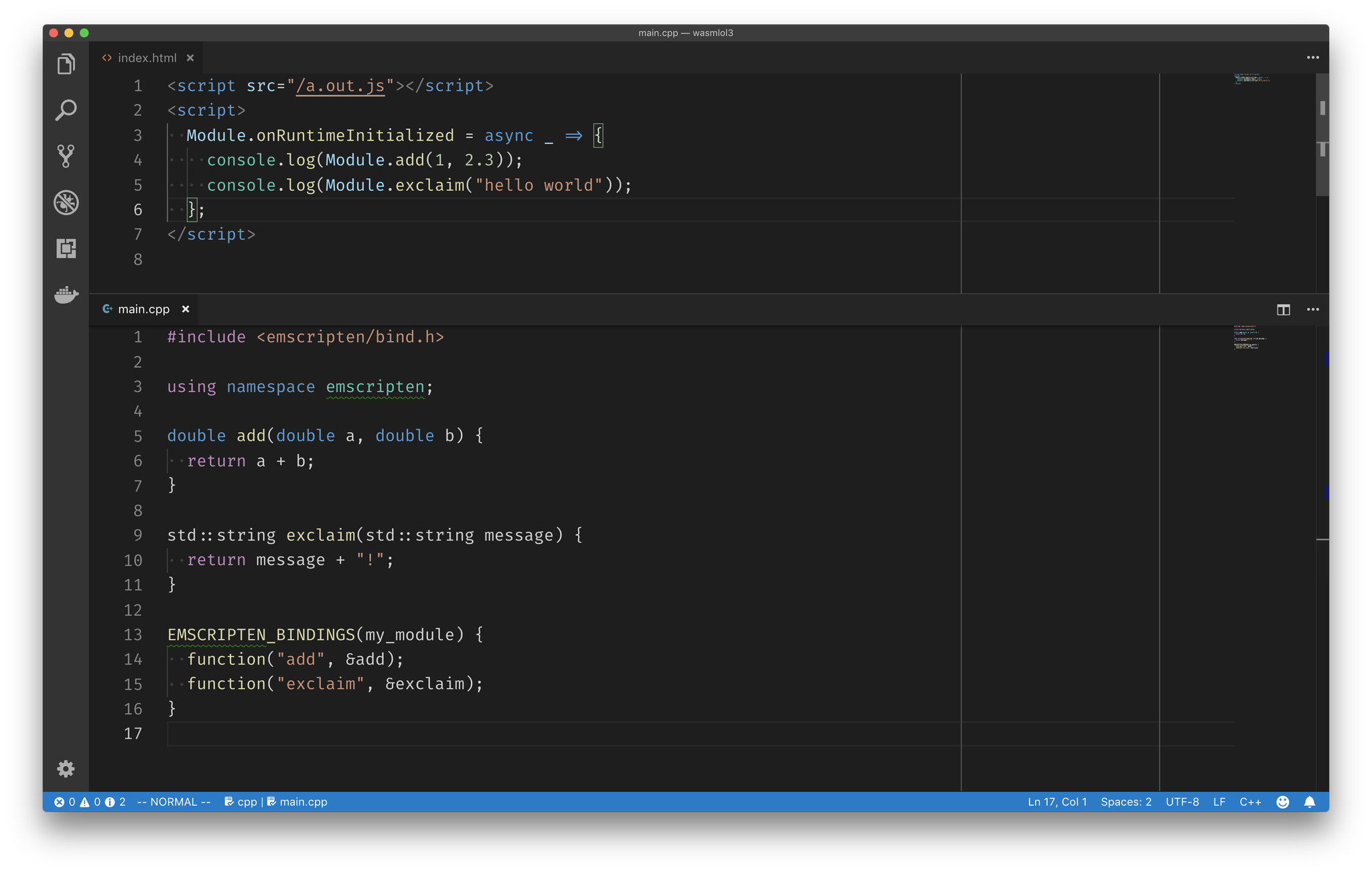Split the main.cpp editor

[1283, 310]
